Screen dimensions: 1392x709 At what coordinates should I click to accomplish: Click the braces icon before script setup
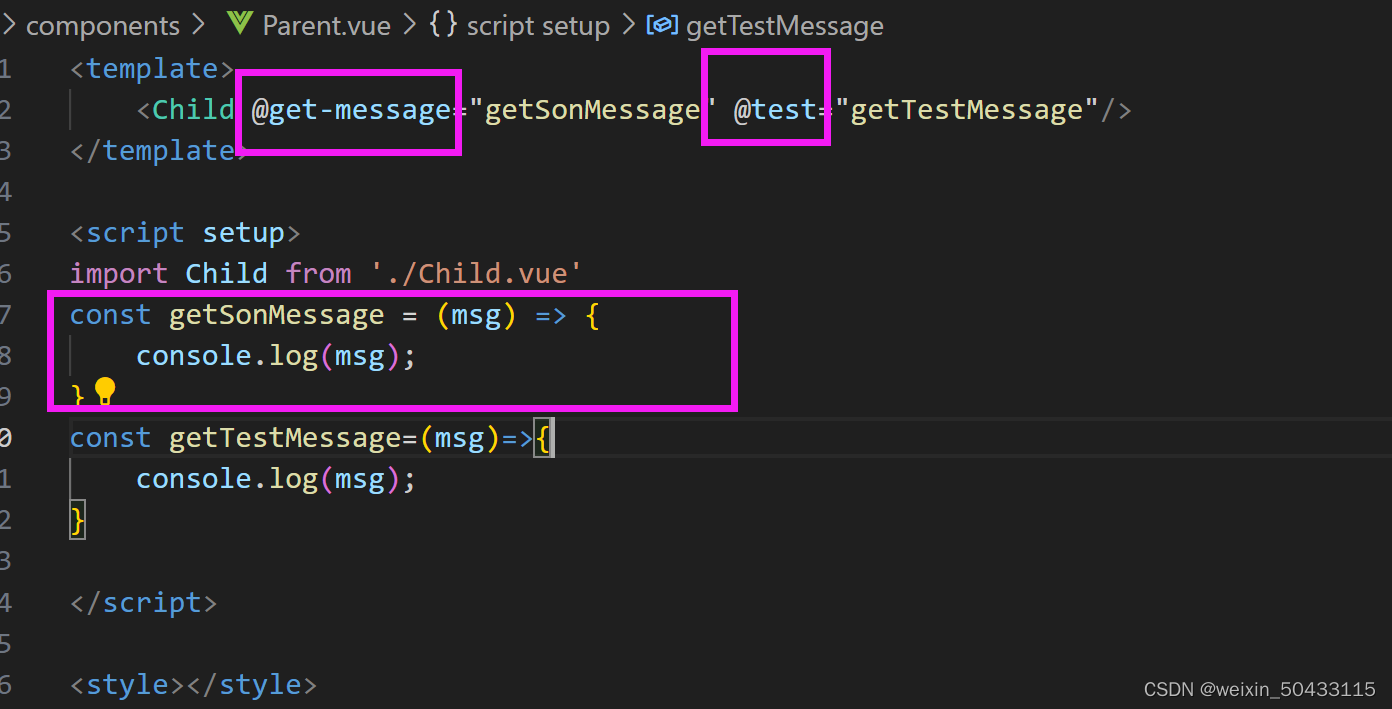click(x=442, y=24)
